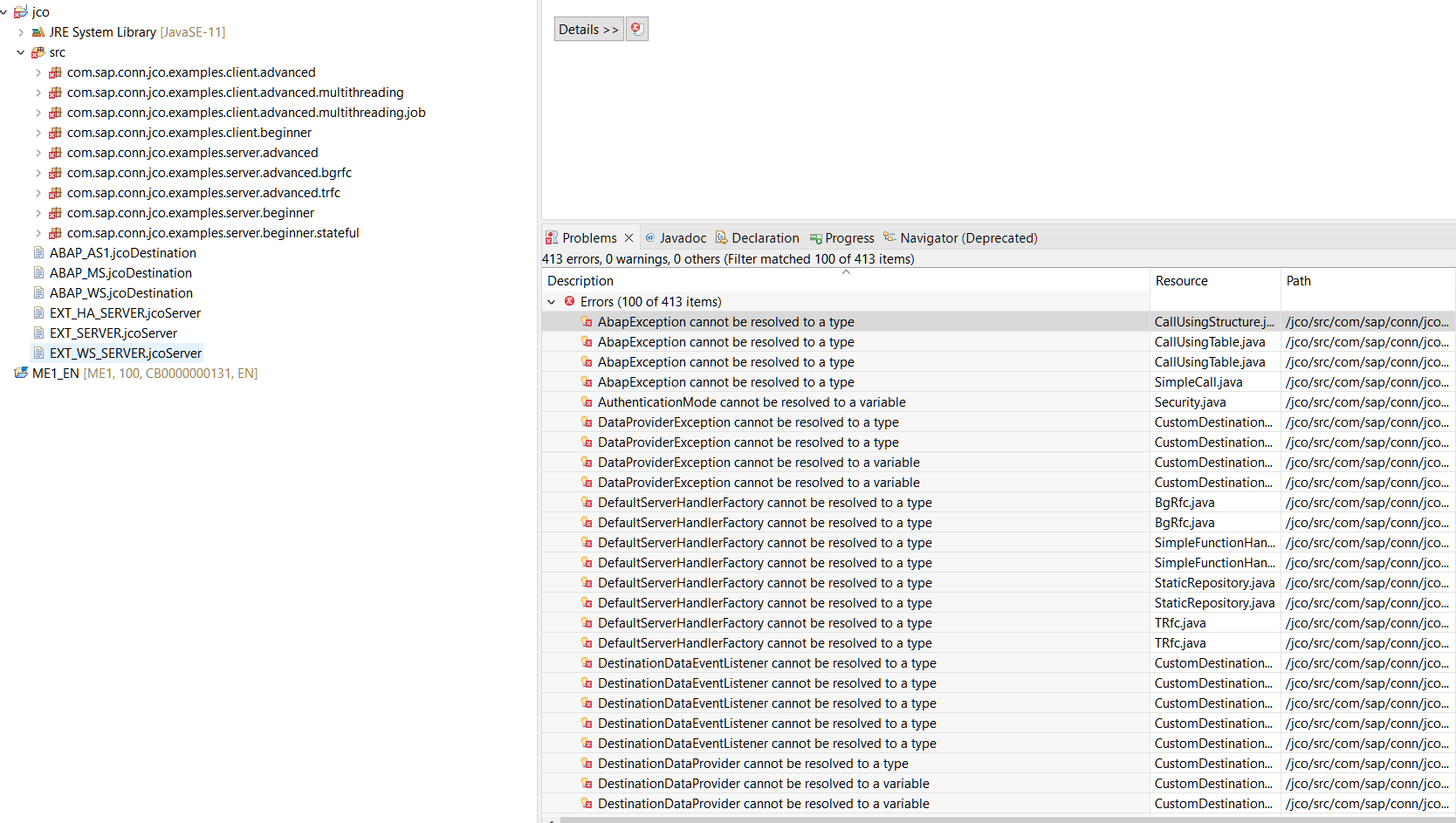This screenshot has width=1456, height=823.
Task: Open the Declaration tab
Action: point(765,237)
